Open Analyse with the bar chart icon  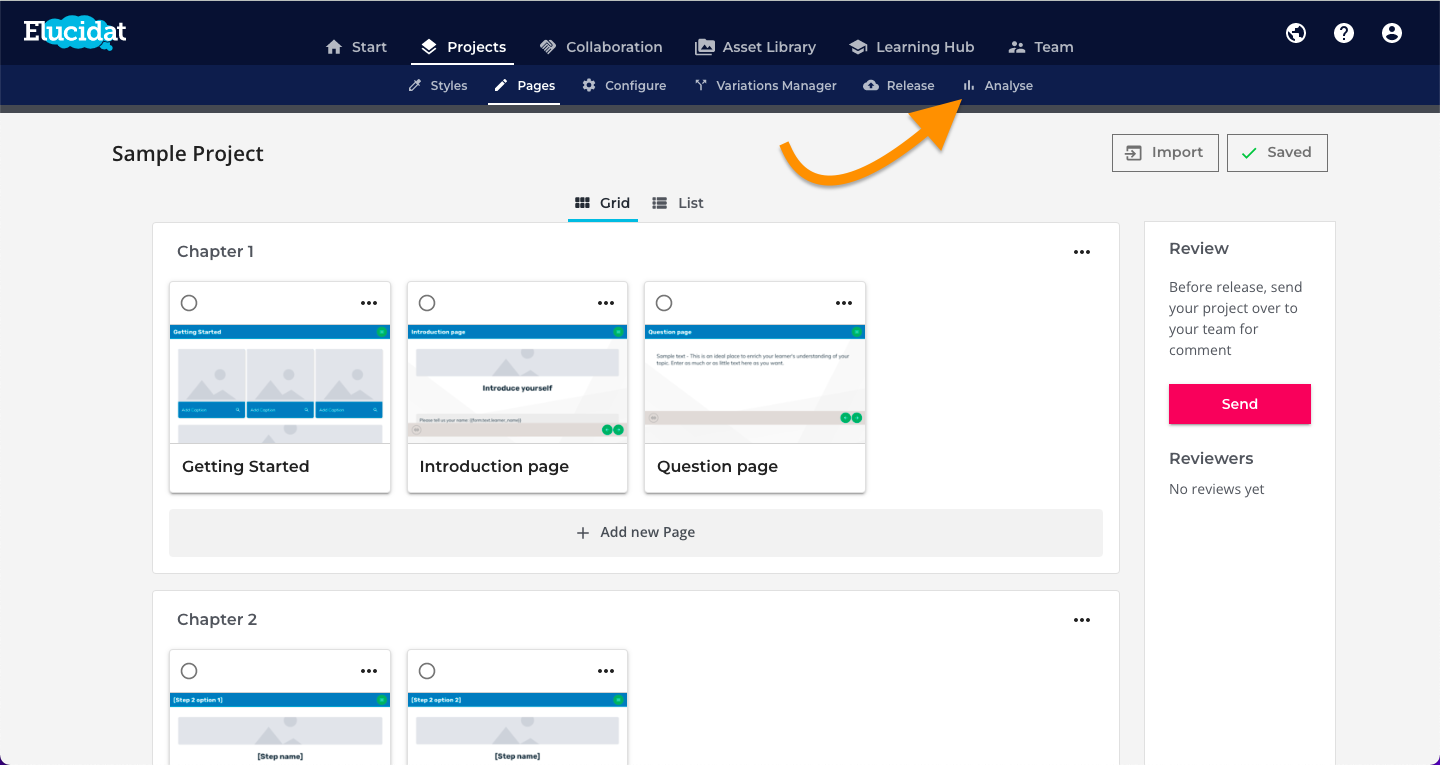tap(998, 86)
